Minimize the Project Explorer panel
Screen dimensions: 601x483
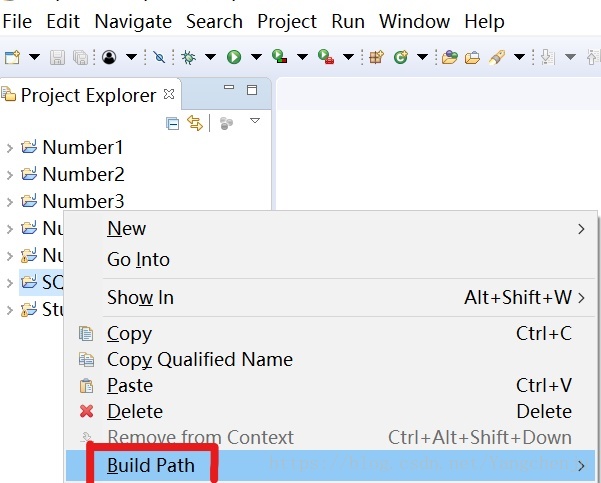coord(229,90)
